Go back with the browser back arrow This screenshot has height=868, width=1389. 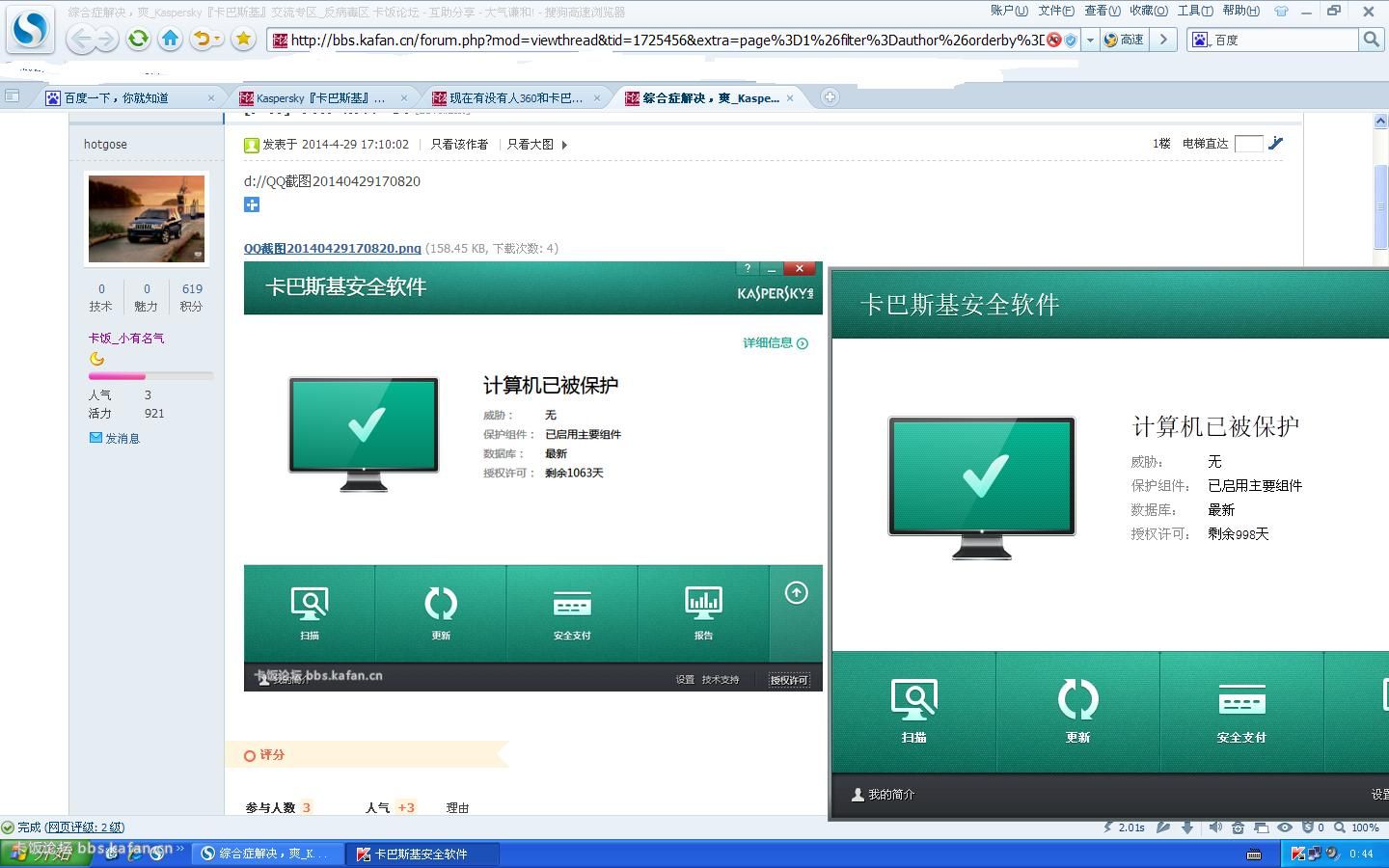click(81, 40)
